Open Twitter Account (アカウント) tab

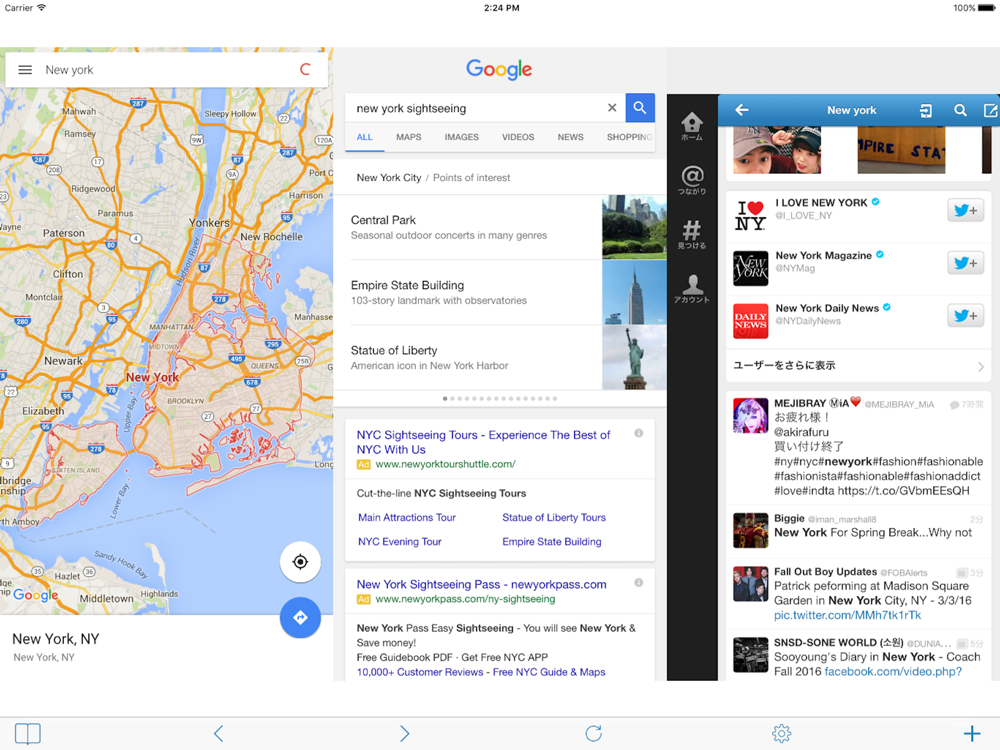click(x=692, y=289)
